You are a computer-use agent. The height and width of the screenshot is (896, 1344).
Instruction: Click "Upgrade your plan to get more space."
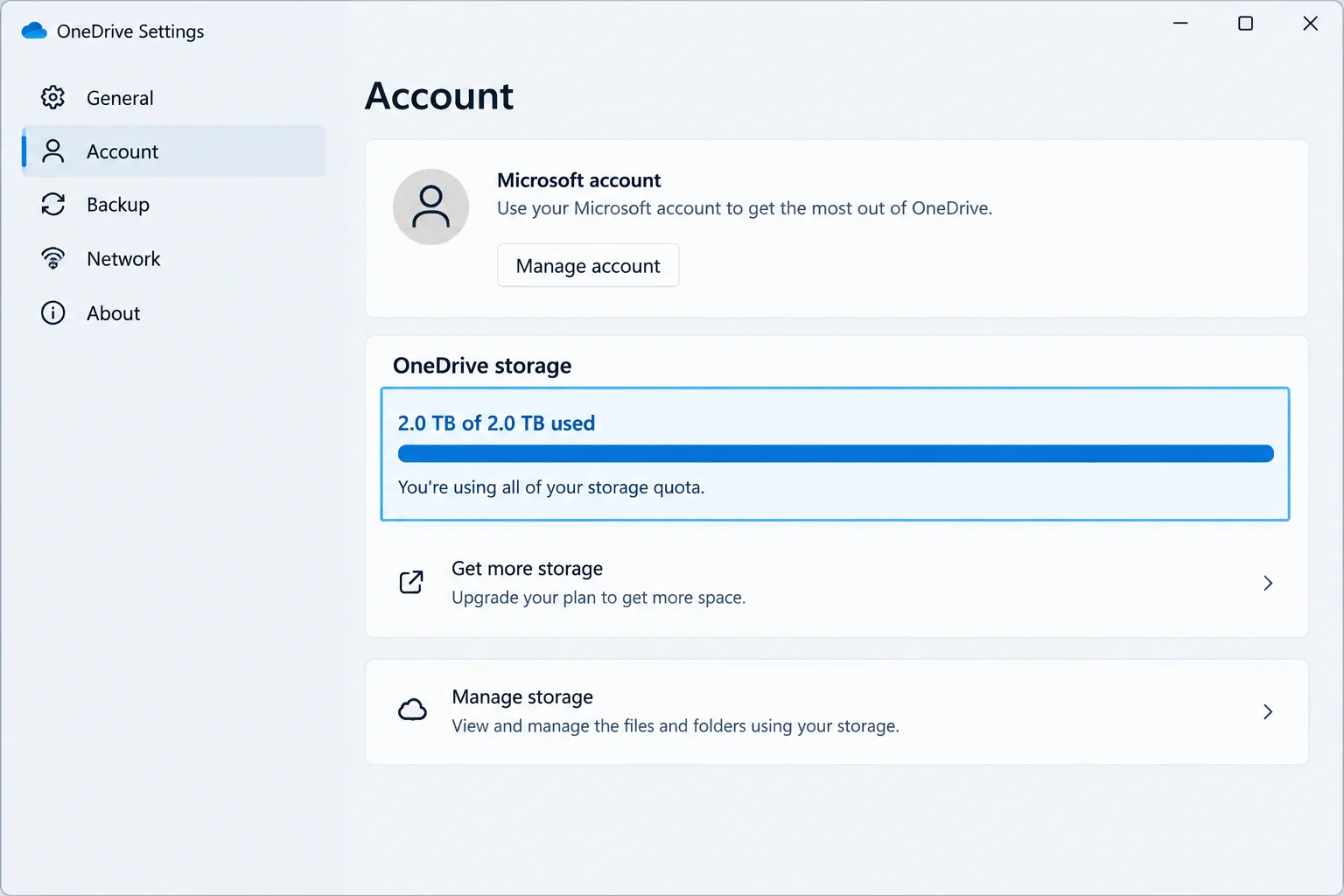[x=598, y=598]
